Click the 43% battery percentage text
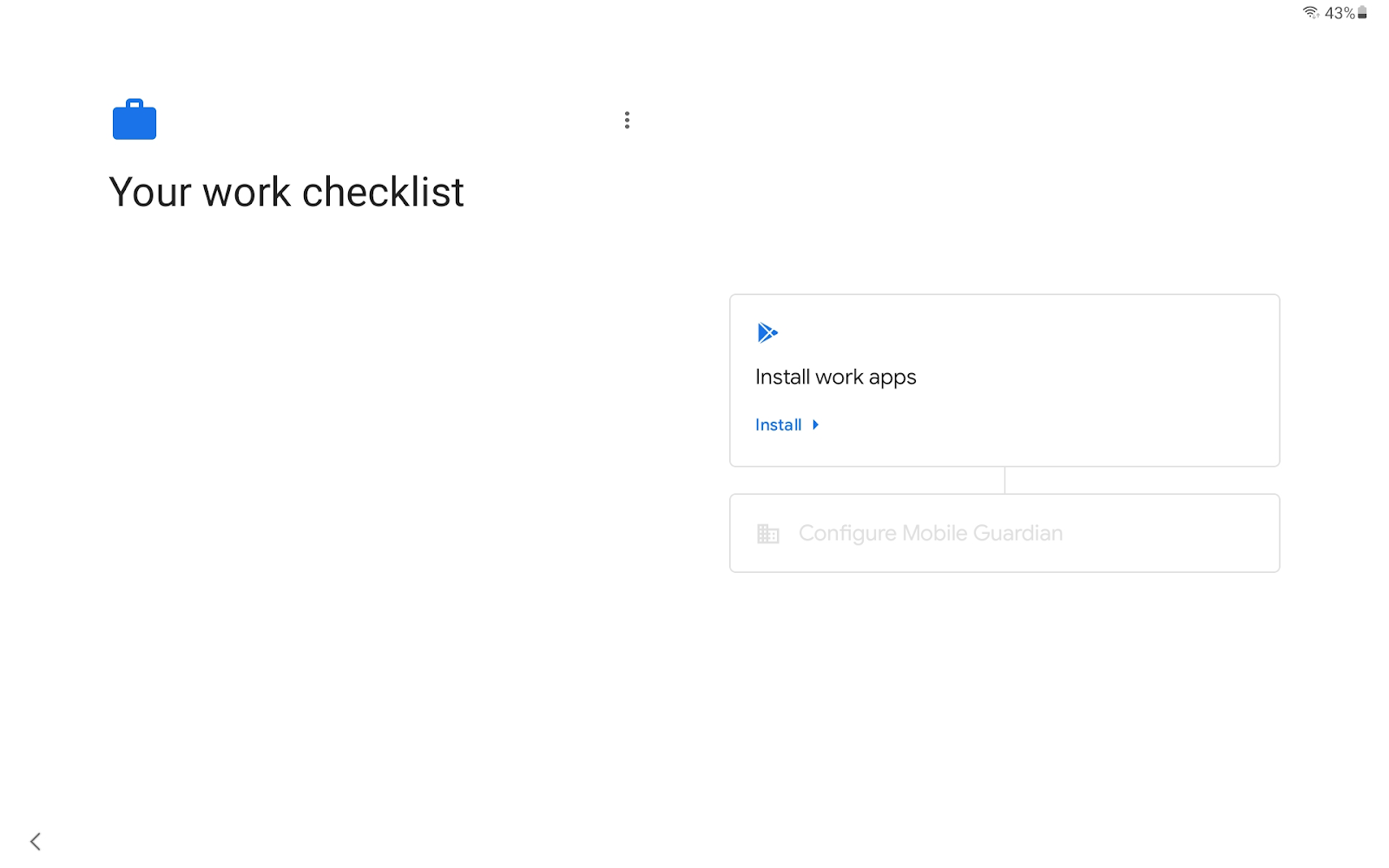The width and height of the screenshot is (1389, 868). point(1339,13)
